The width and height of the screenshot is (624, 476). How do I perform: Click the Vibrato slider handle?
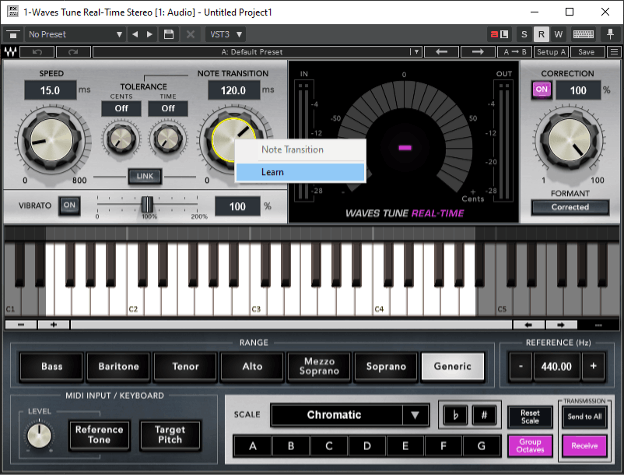147,204
